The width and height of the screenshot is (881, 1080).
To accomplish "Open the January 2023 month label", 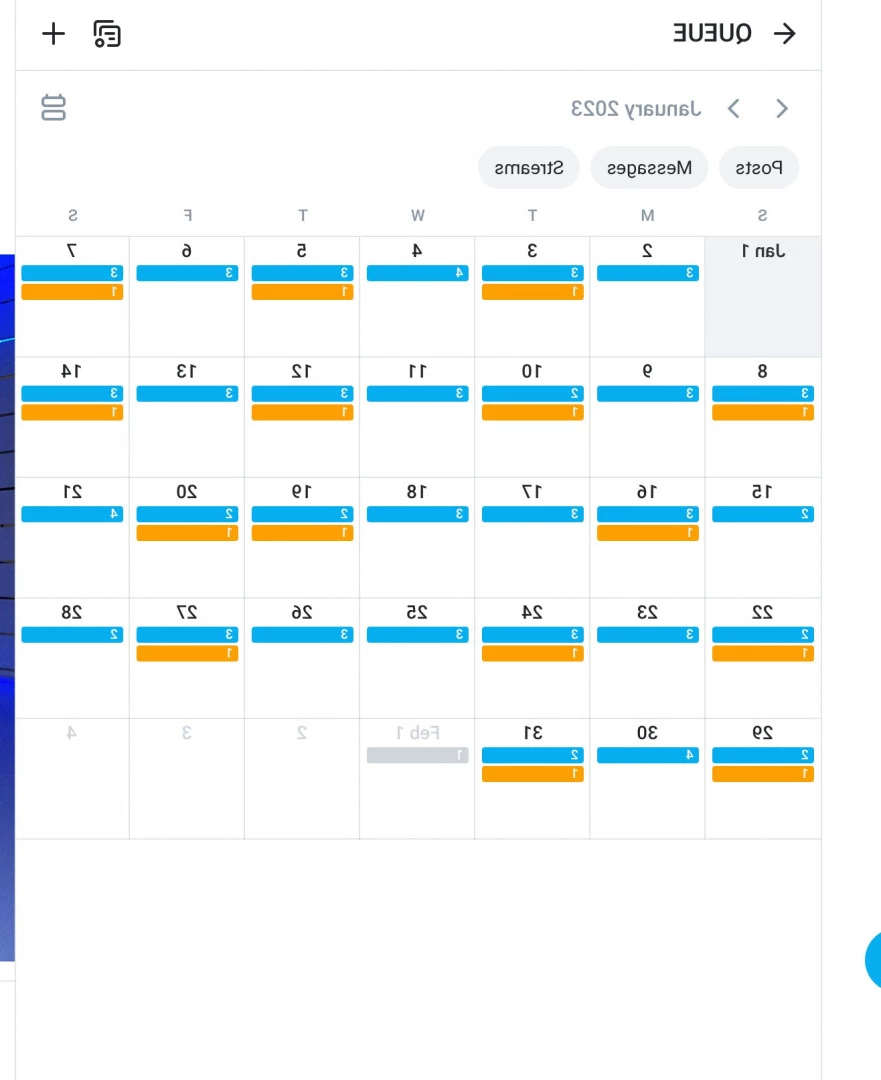I will [635, 108].
